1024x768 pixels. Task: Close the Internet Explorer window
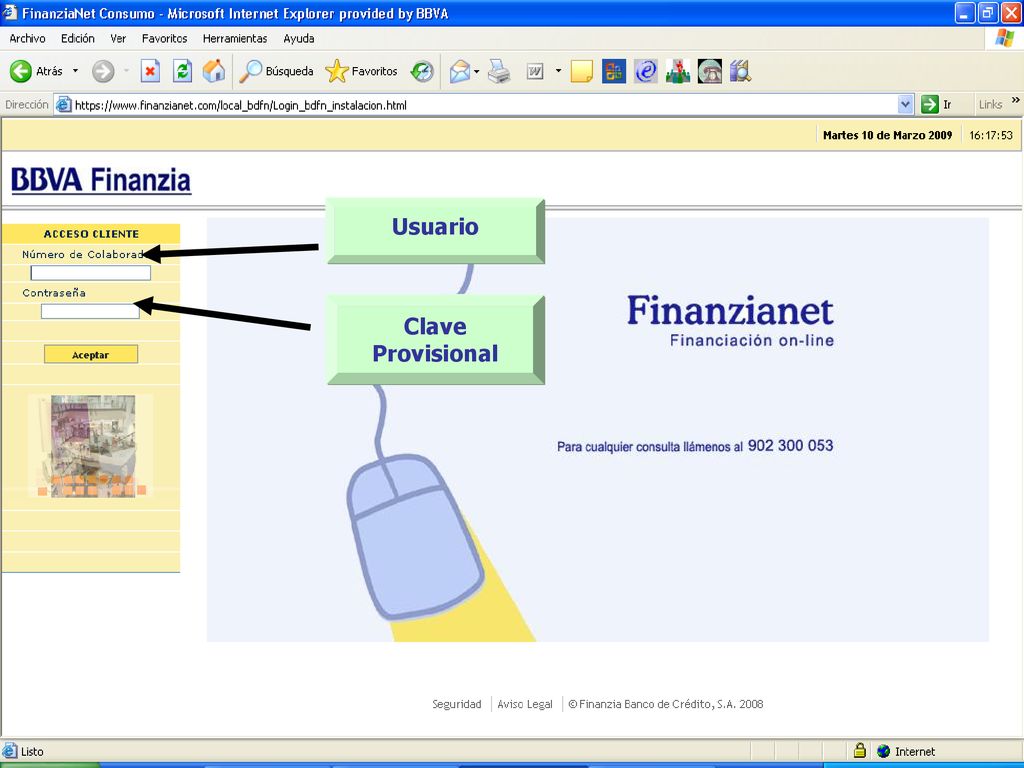pyautogui.click(x=1011, y=13)
